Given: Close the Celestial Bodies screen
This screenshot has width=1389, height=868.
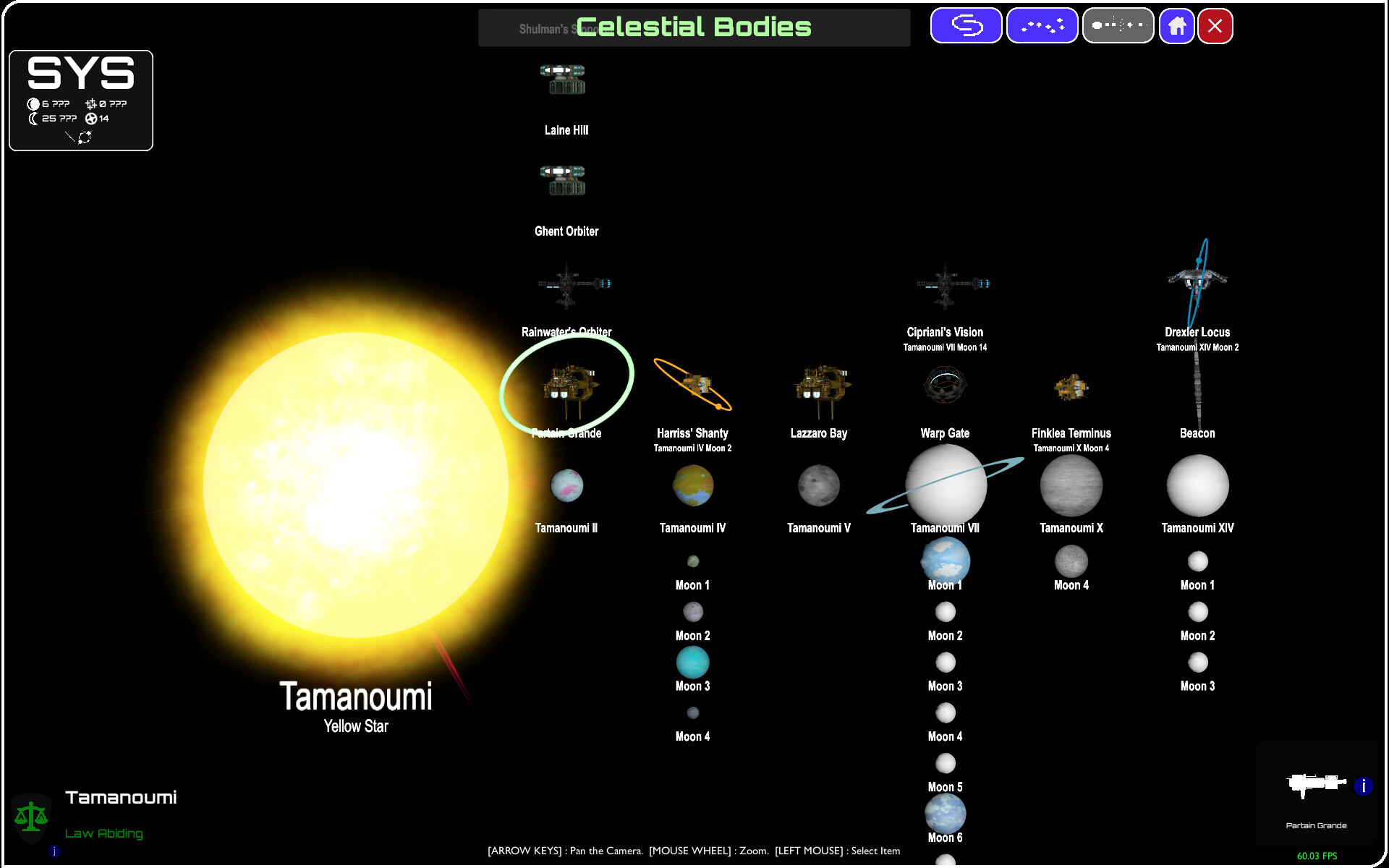Looking at the screenshot, I should pos(1215,26).
